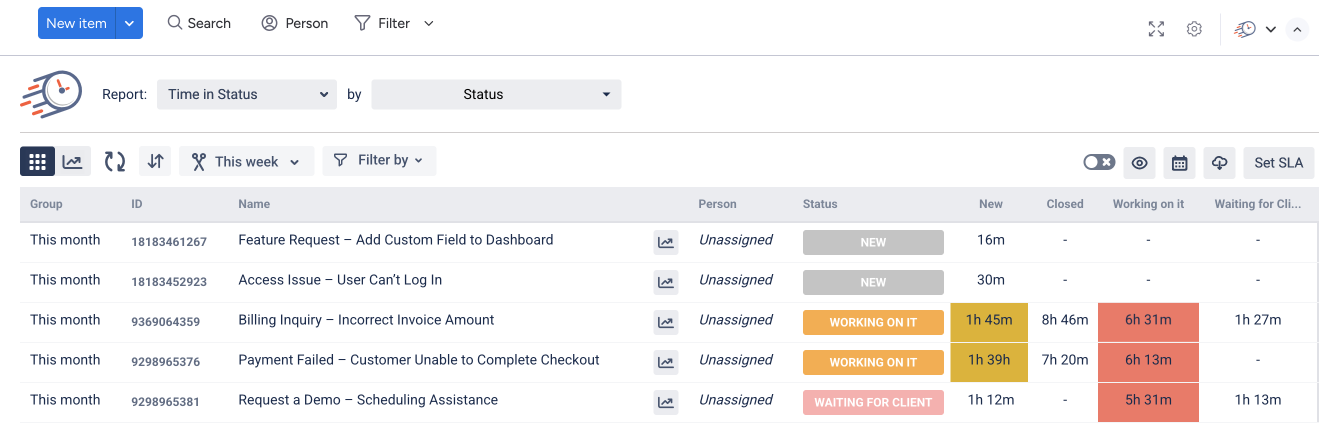Open the Time in Status report dropdown
The image size is (1319, 427).
(247, 95)
